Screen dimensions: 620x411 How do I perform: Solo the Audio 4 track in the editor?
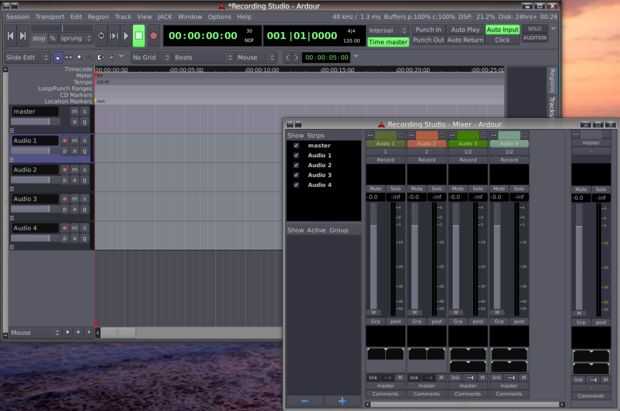[84, 228]
